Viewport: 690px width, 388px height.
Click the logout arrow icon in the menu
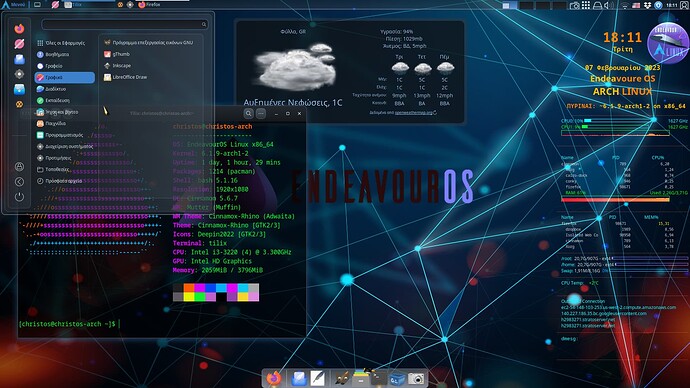coord(19,182)
